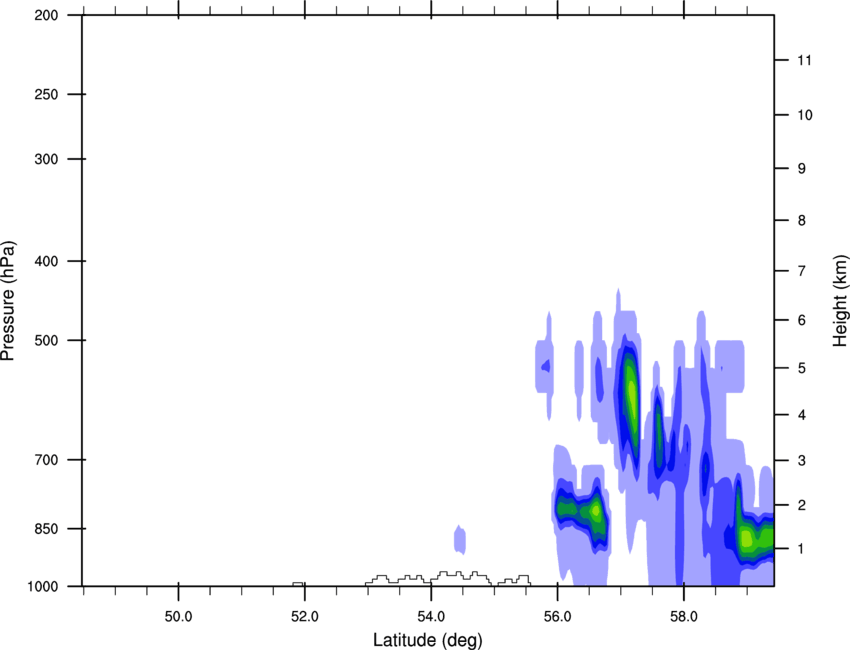Click the 52.0 latitude tick label
Image resolution: width=850 pixels, height=650 pixels.
pos(305,617)
